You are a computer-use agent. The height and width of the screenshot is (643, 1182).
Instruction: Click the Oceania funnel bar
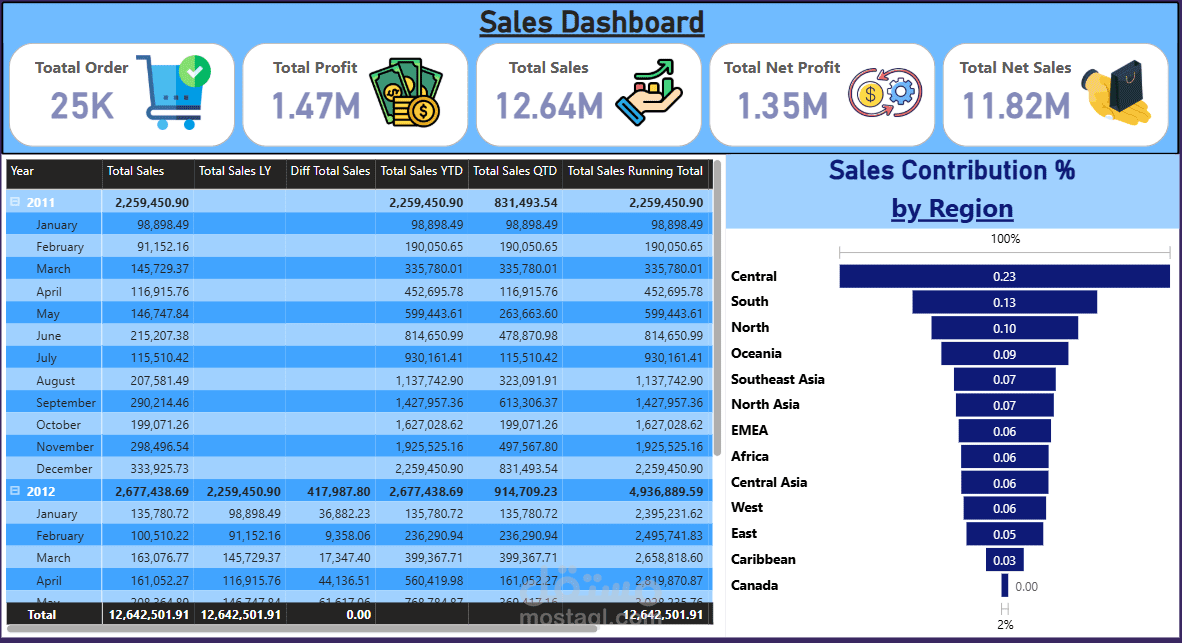click(x=1005, y=353)
